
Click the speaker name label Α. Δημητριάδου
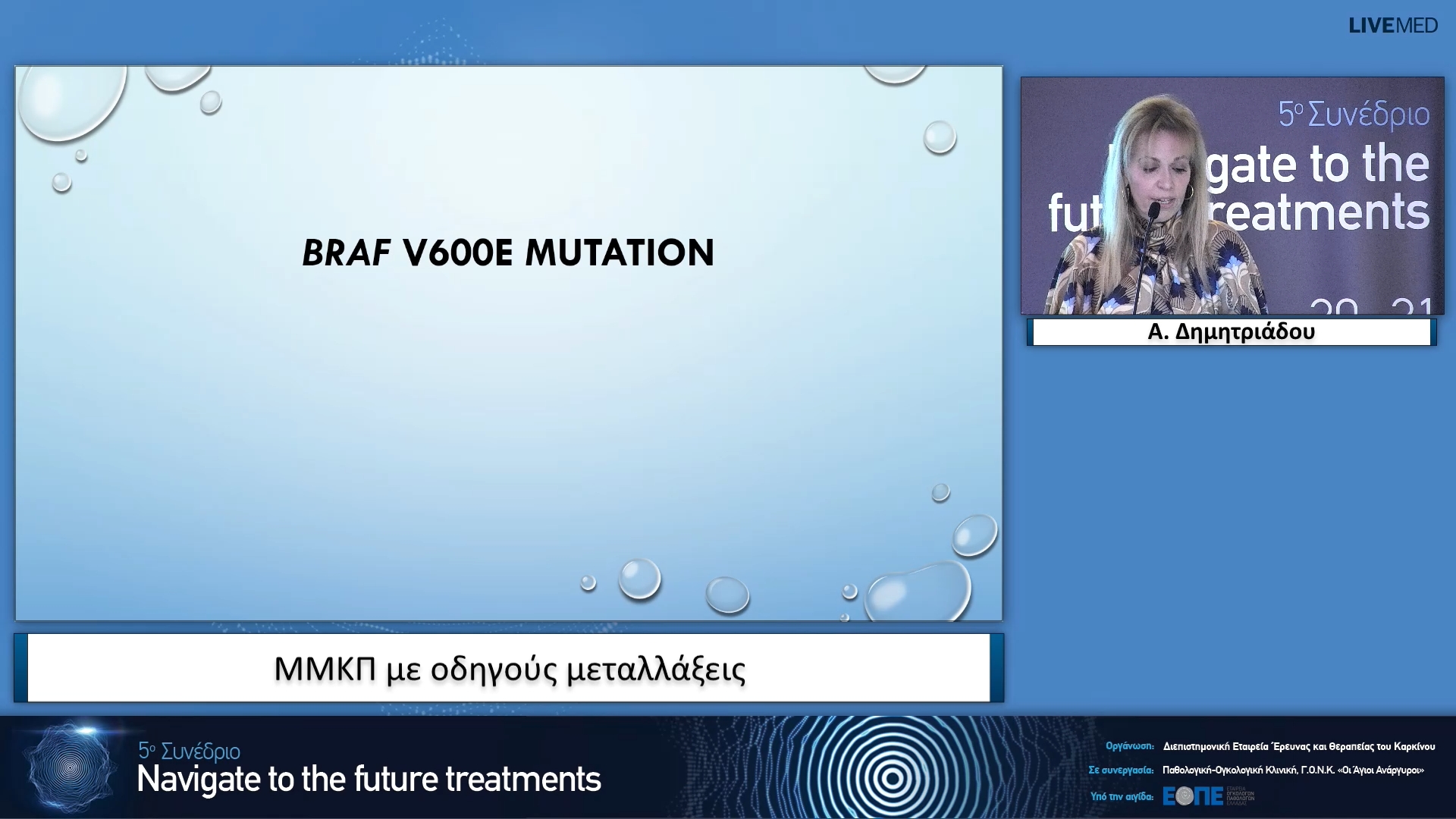[x=1231, y=331]
